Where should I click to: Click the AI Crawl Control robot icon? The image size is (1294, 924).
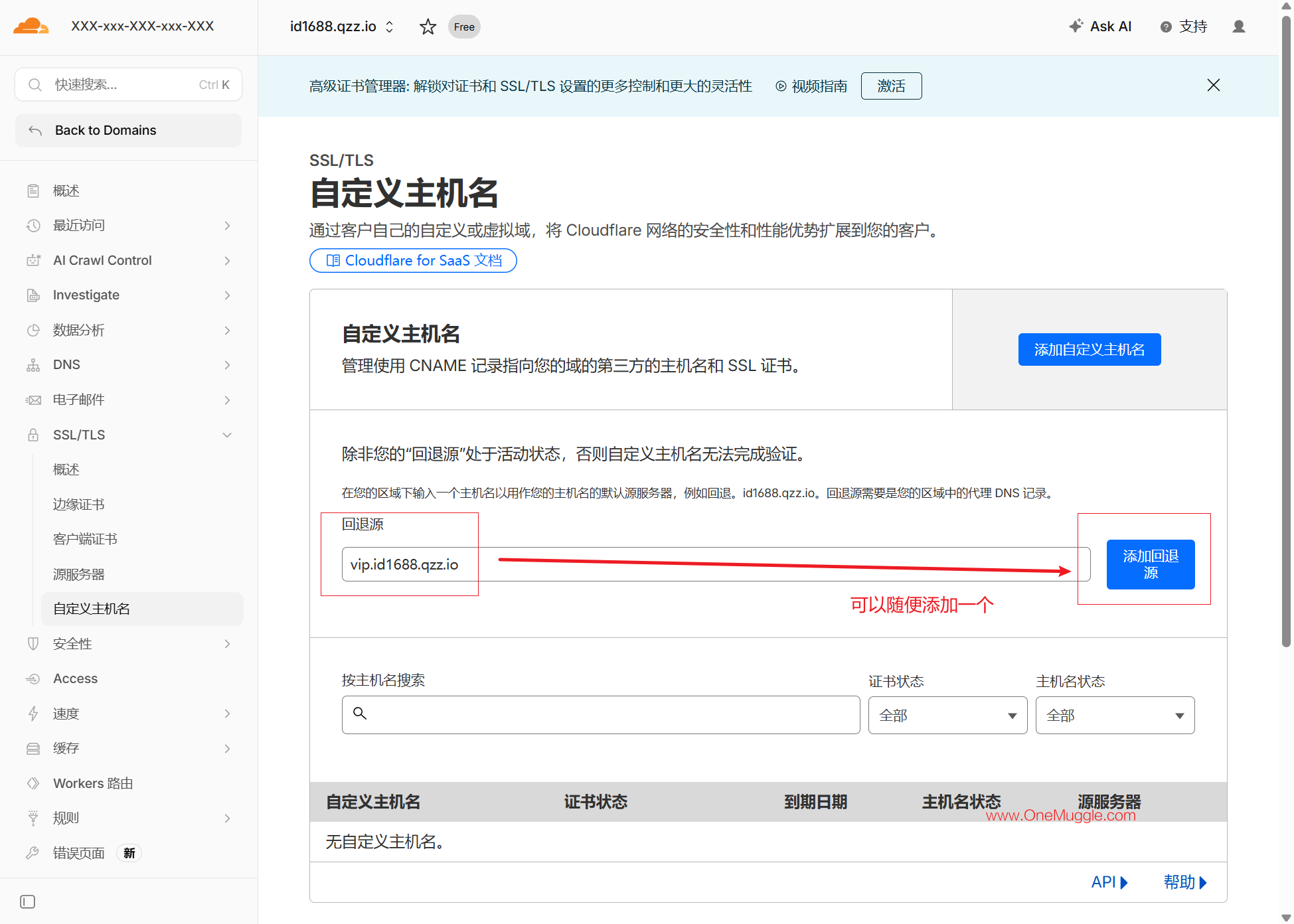(x=33, y=260)
